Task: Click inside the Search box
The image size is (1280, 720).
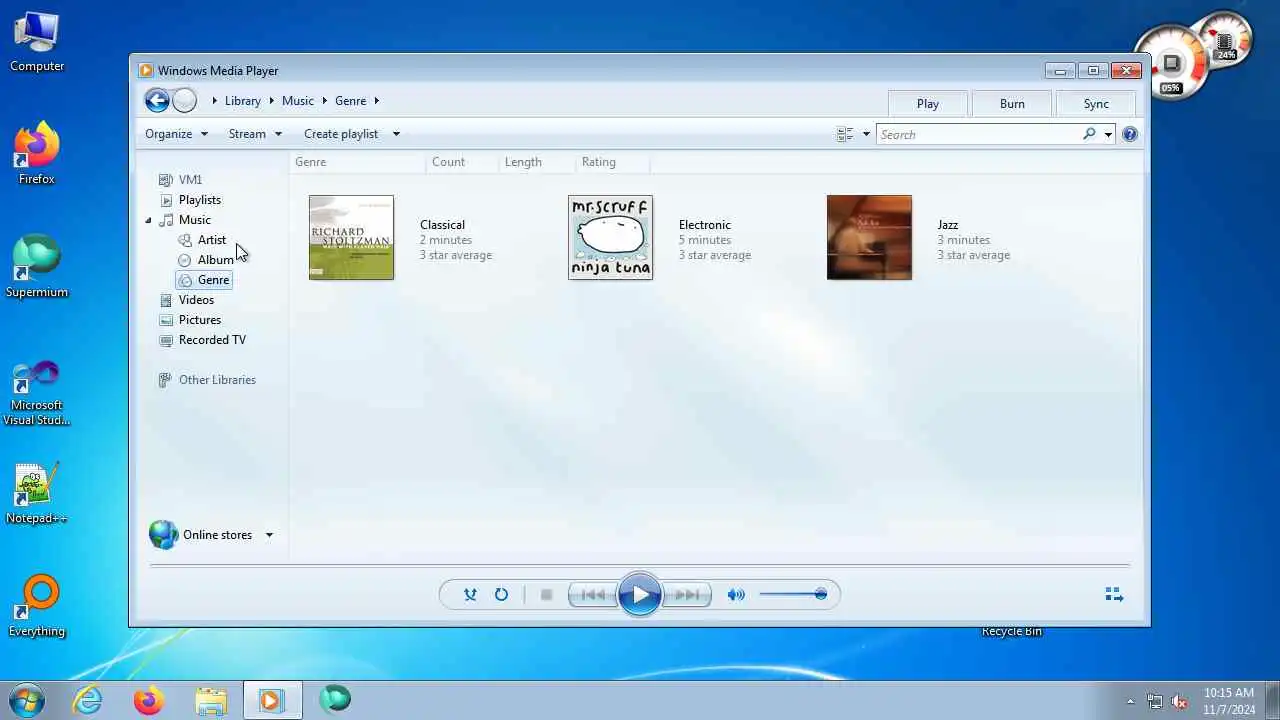Action: tap(979, 134)
